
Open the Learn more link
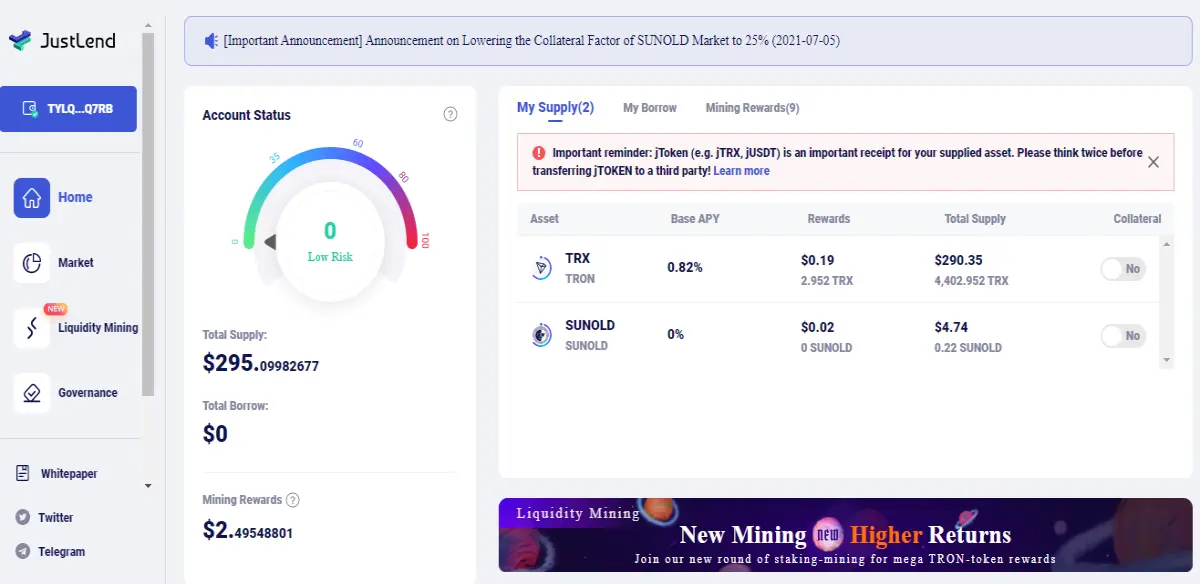coord(741,171)
